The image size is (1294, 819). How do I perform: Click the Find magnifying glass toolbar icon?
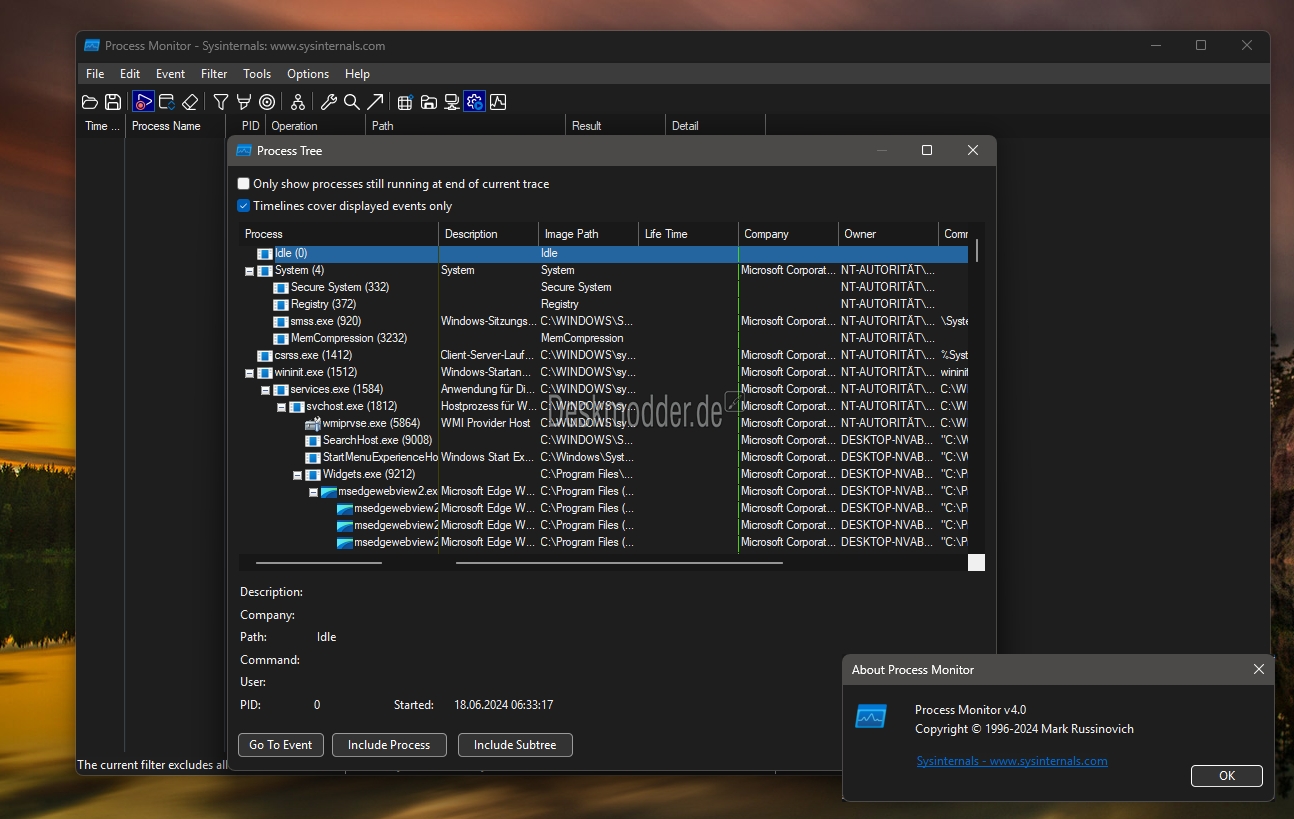coord(351,102)
